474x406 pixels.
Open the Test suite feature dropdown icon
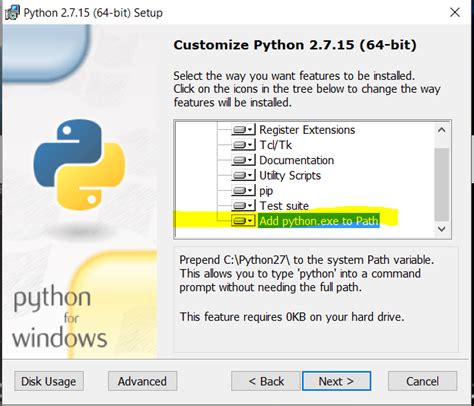(244, 205)
